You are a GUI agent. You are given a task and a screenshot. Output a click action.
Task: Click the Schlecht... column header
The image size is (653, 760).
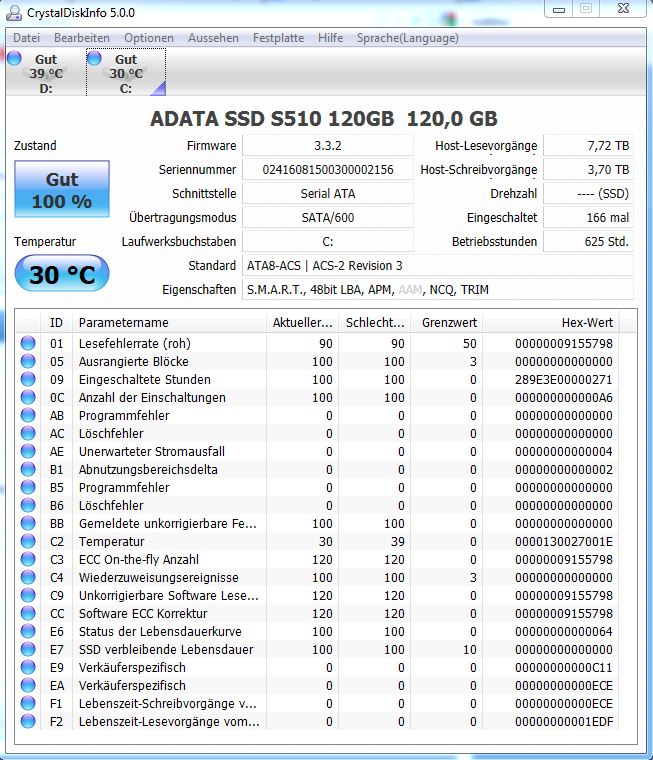[375, 322]
